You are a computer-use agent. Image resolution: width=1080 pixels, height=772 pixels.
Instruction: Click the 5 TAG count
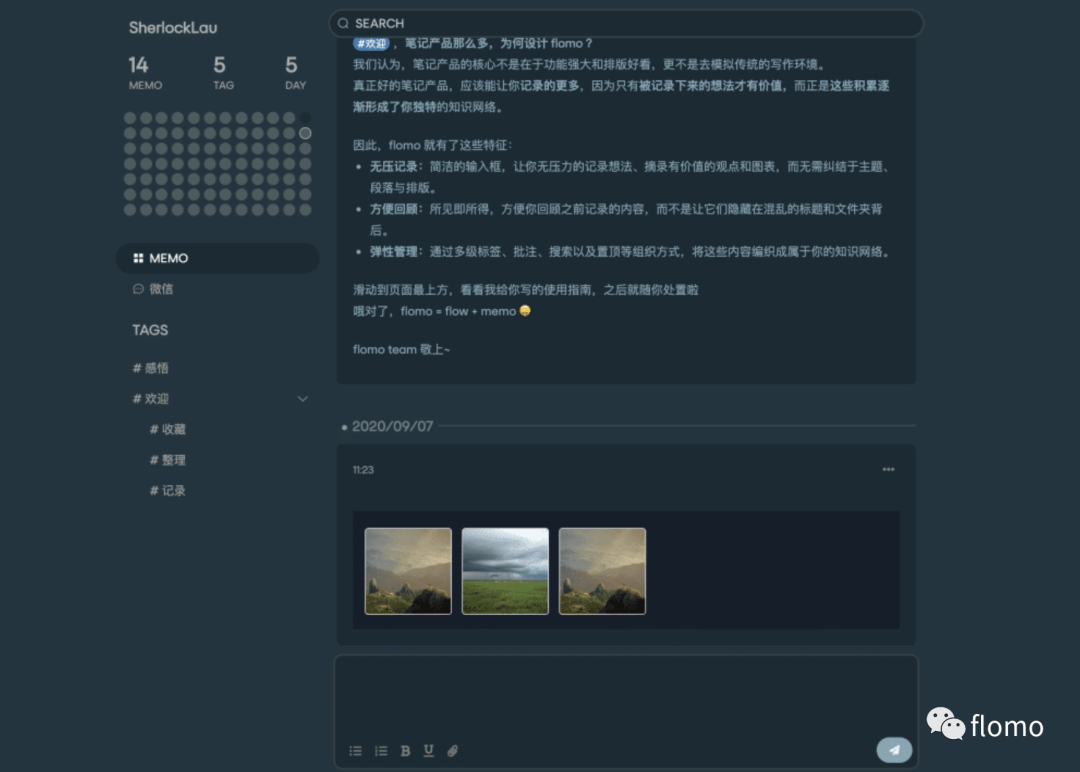coord(223,73)
